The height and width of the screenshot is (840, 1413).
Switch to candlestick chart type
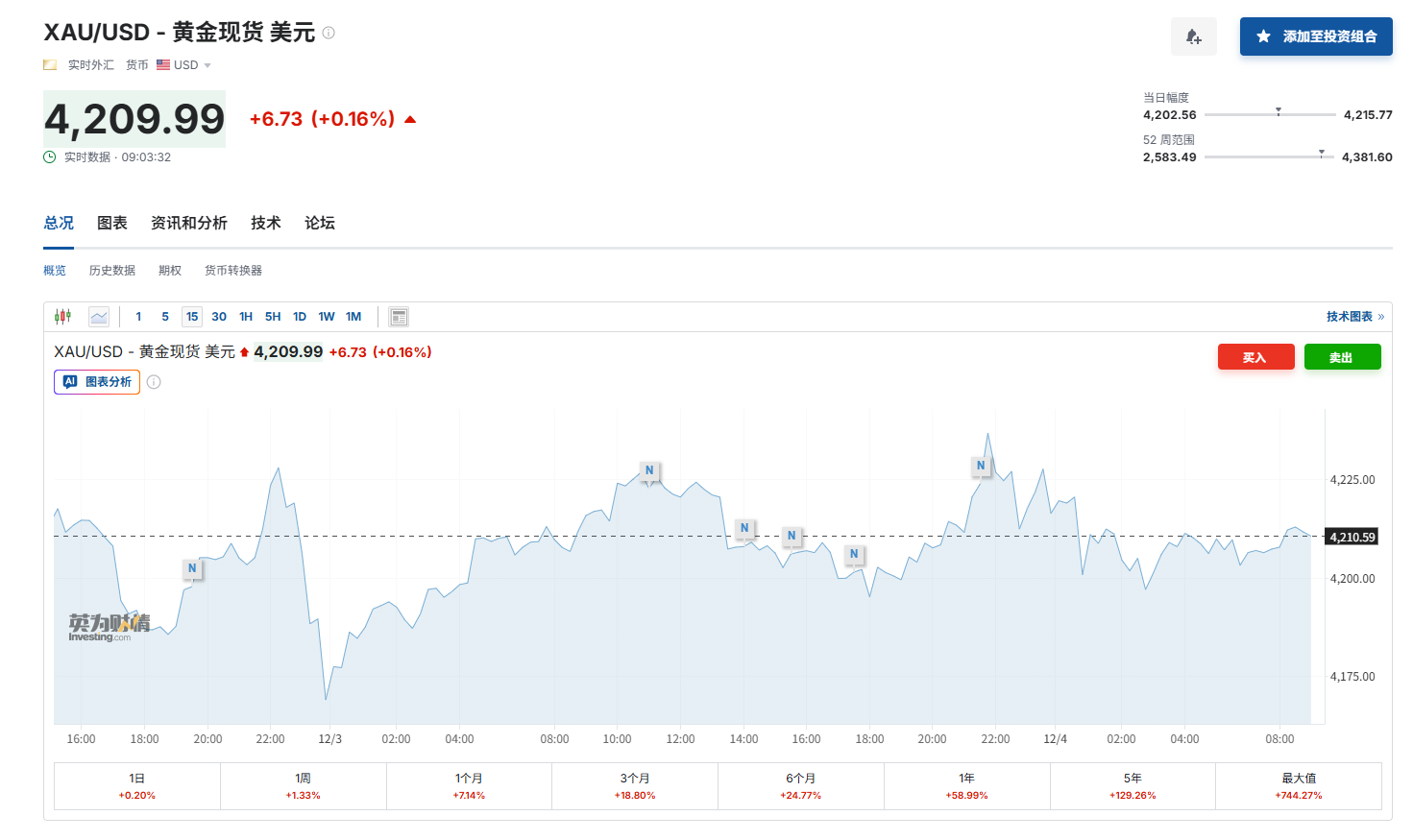[63, 317]
